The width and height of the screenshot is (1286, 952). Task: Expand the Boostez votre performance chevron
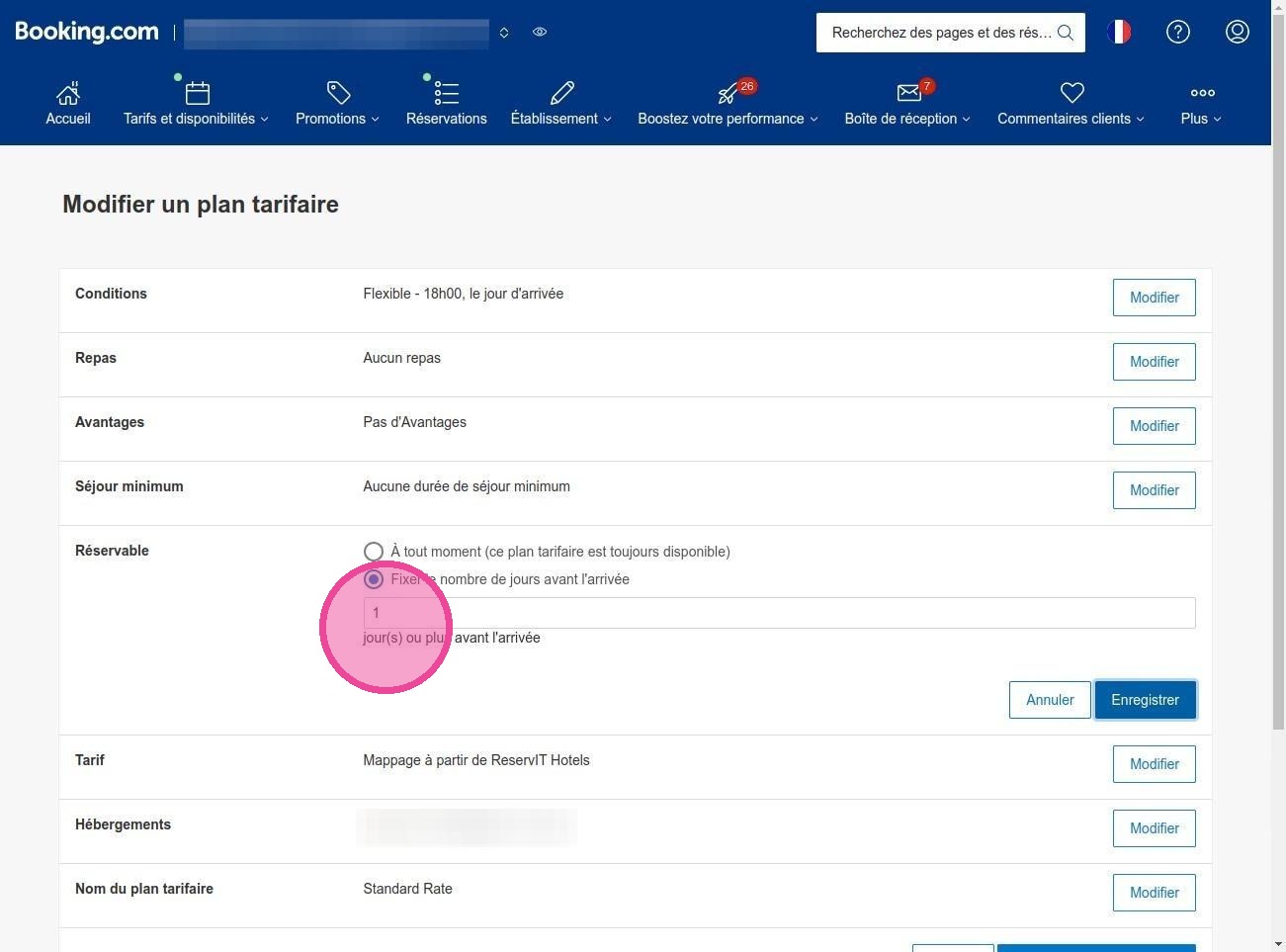pos(814,119)
